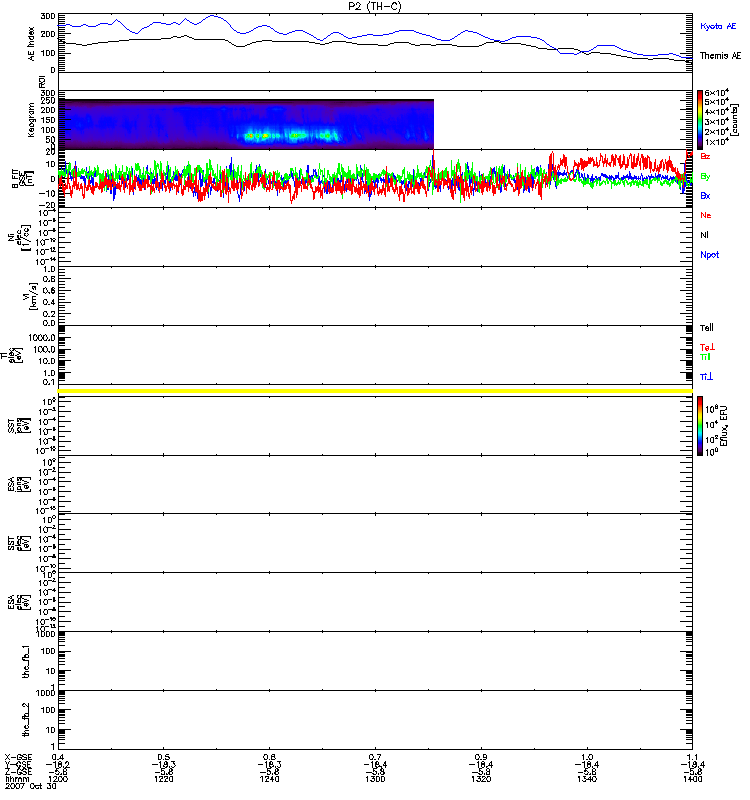Select the green "Ti∥" temperature legend label
The height and width of the screenshot is (800, 750).
[705, 357]
